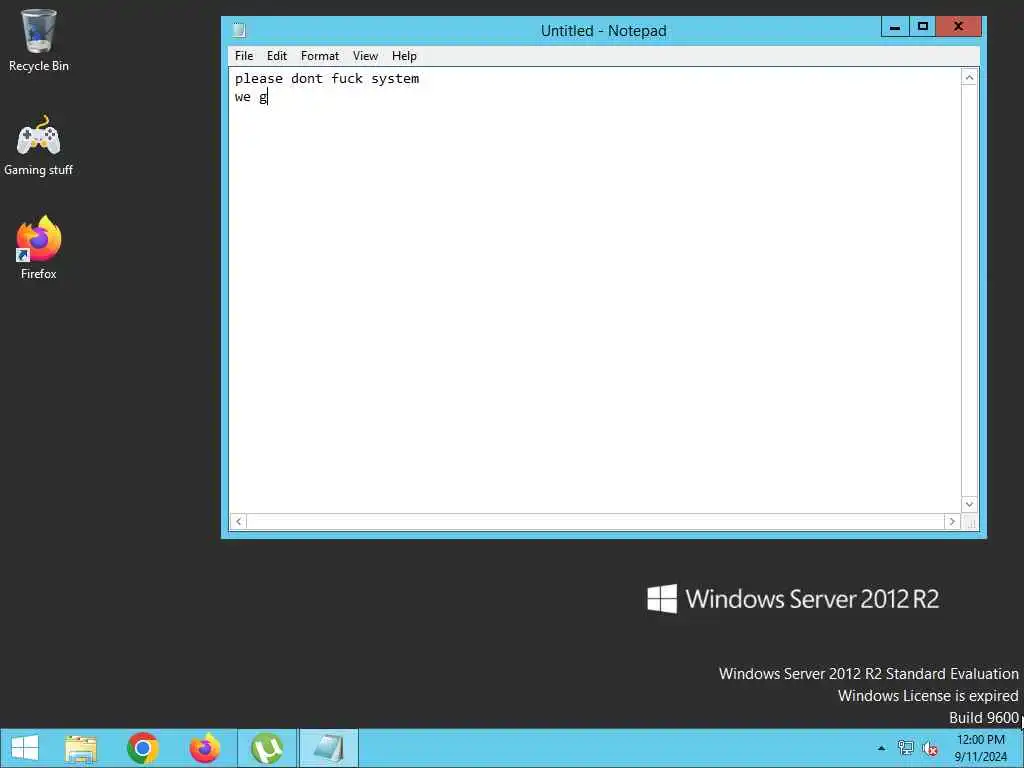1024x768 pixels.
Task: Open the Help menu in Notepad
Action: coord(404,56)
